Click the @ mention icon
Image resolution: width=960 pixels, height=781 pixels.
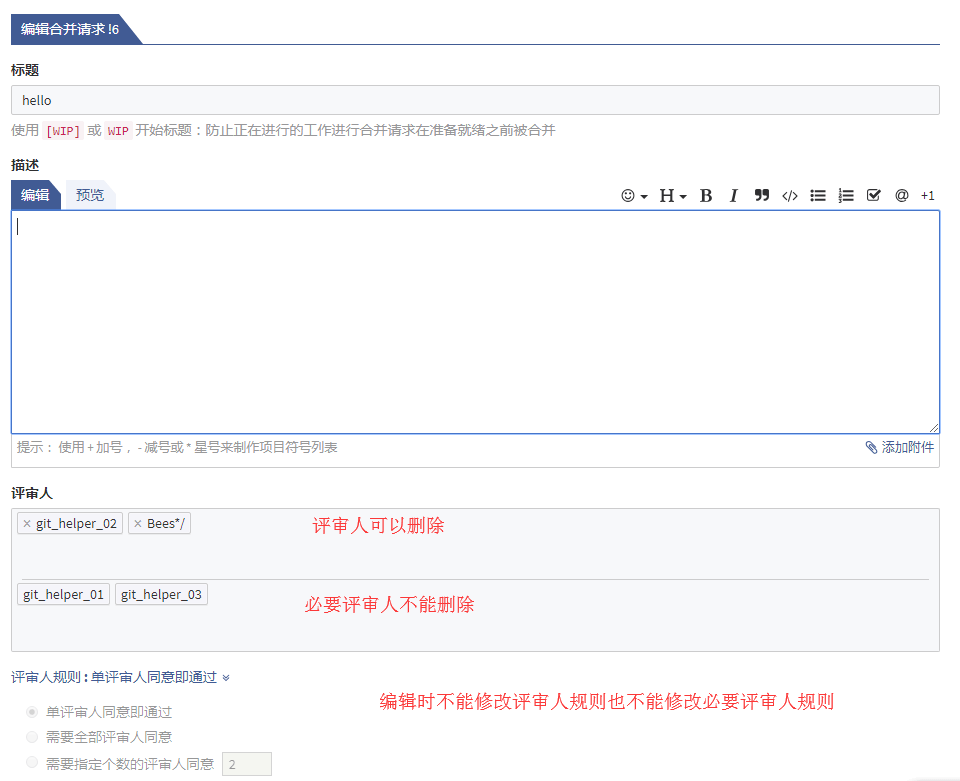tap(901, 196)
